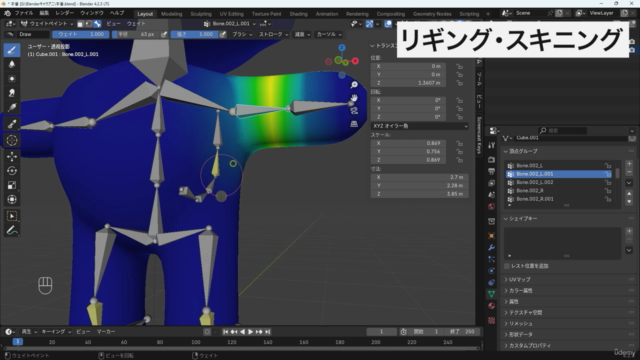Adjust the brush Radius slider

(136, 34)
